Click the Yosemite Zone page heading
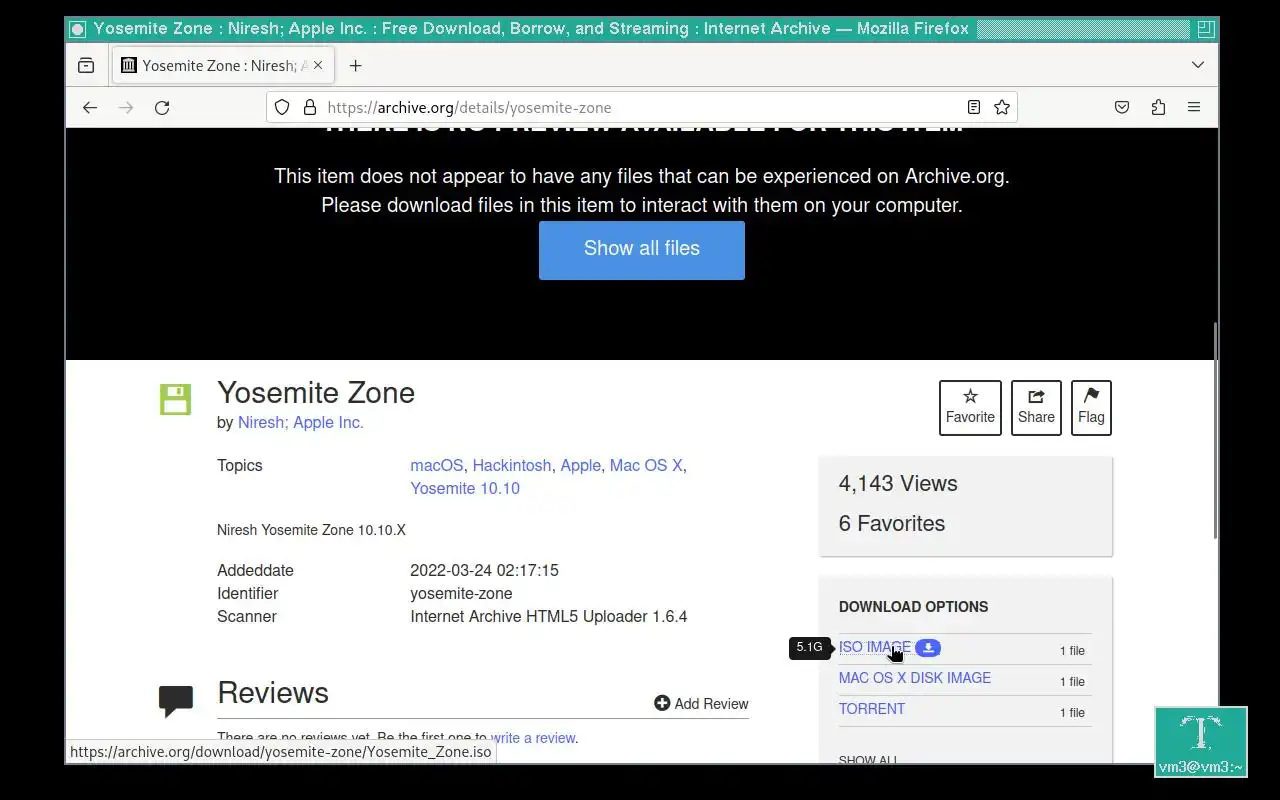 coord(316,392)
